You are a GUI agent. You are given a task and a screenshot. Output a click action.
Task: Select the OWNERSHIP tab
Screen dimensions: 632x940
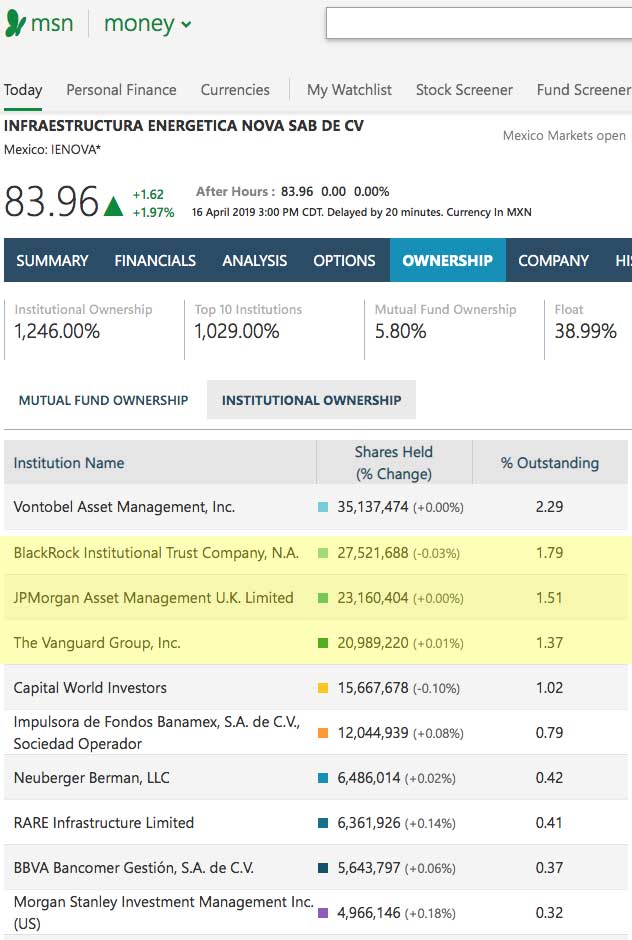pyautogui.click(x=447, y=260)
